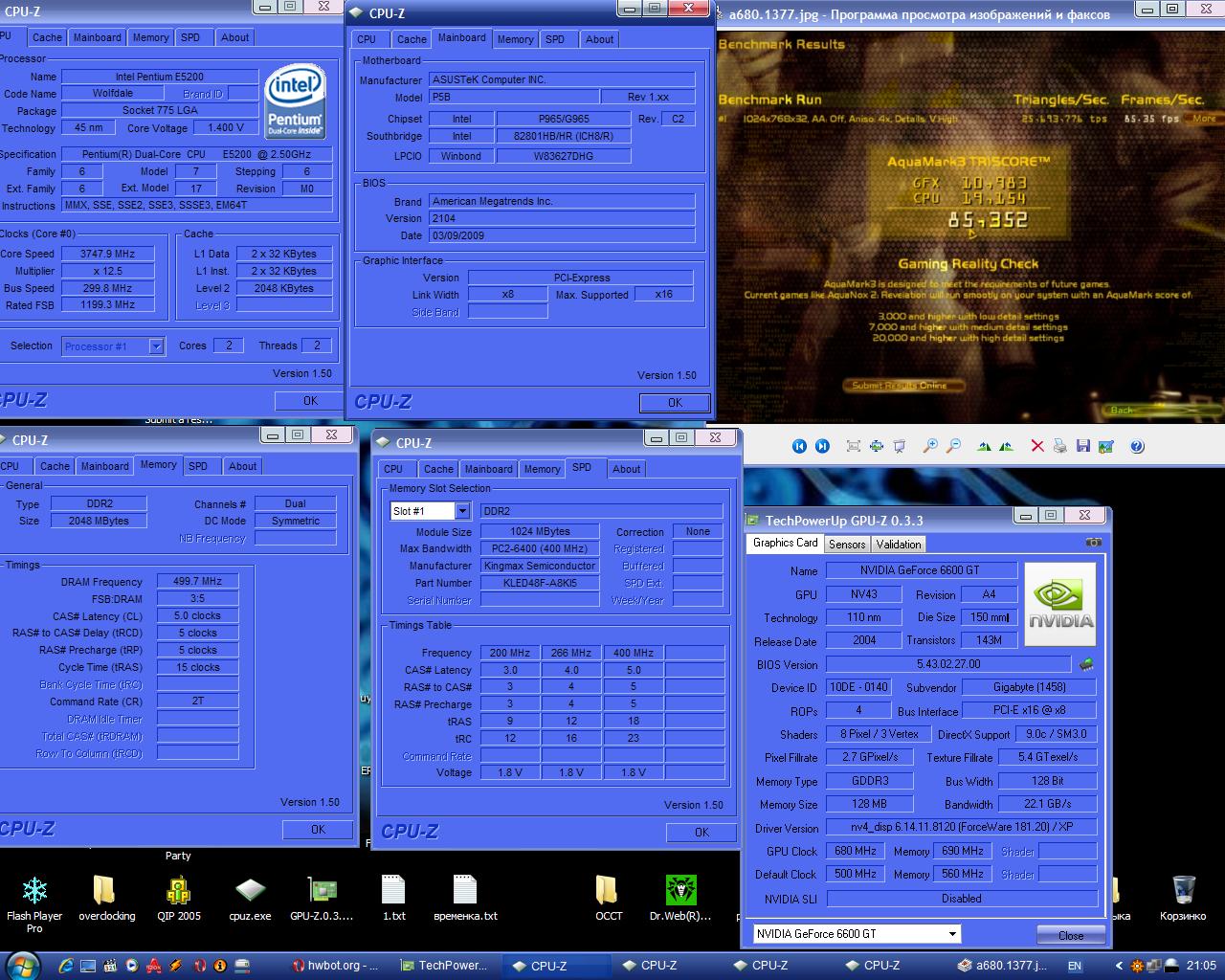This screenshot has height=980, width=1225.
Task: Select GPU-Z.0.3 desktop icon
Action: point(322,899)
